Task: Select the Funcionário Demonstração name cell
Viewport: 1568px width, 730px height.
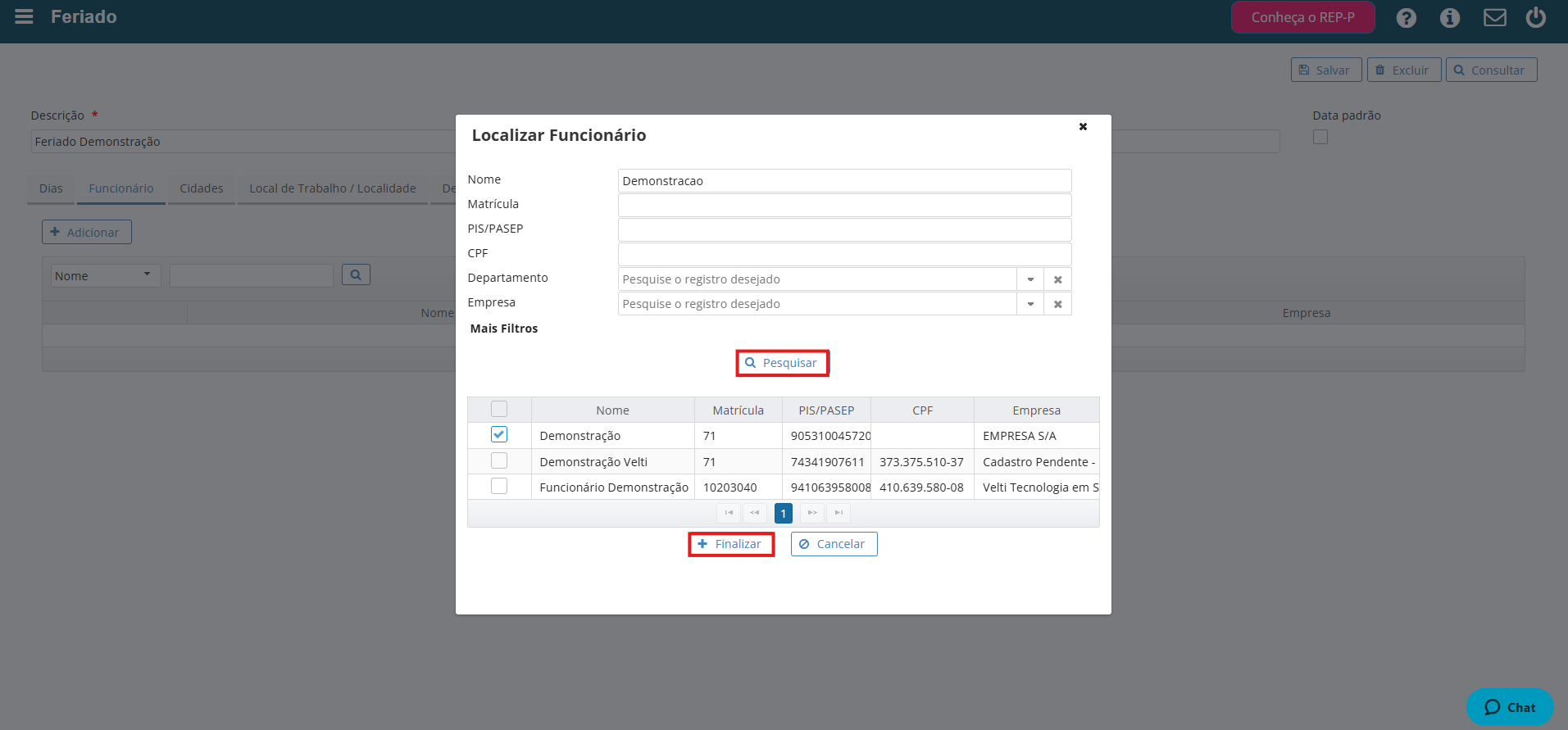Action: (x=612, y=487)
